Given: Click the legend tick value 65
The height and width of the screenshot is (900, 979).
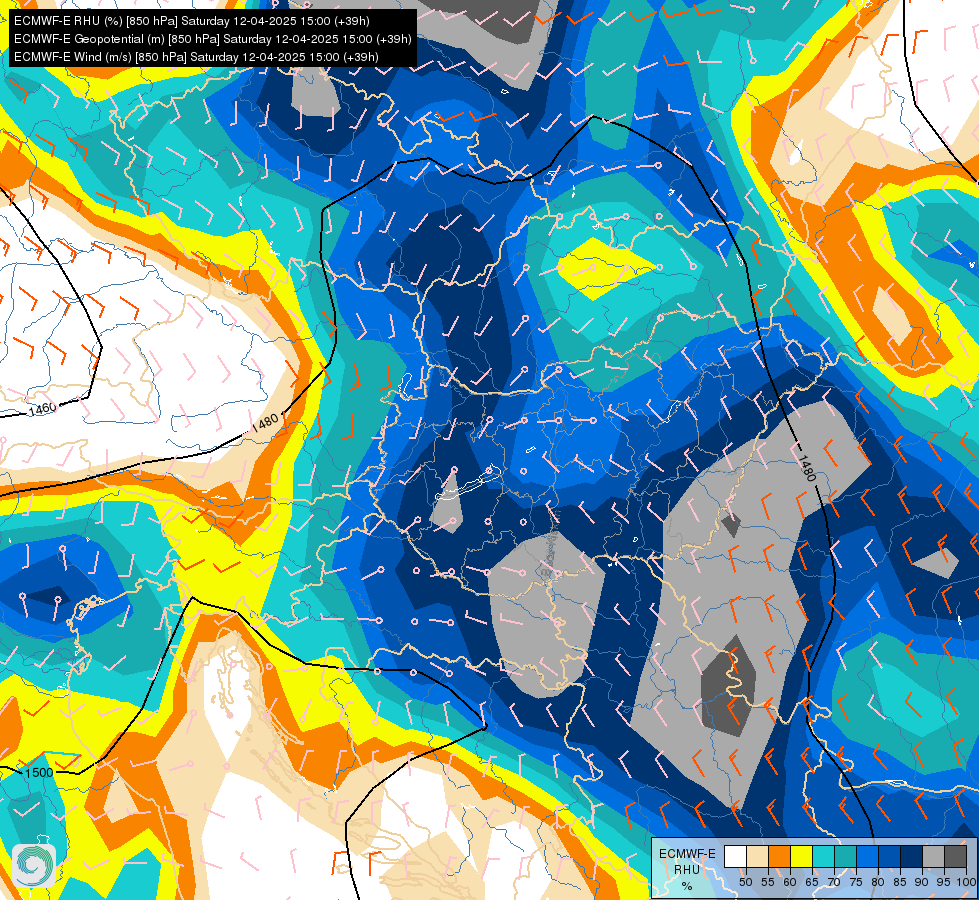Looking at the screenshot, I should pos(812,882).
